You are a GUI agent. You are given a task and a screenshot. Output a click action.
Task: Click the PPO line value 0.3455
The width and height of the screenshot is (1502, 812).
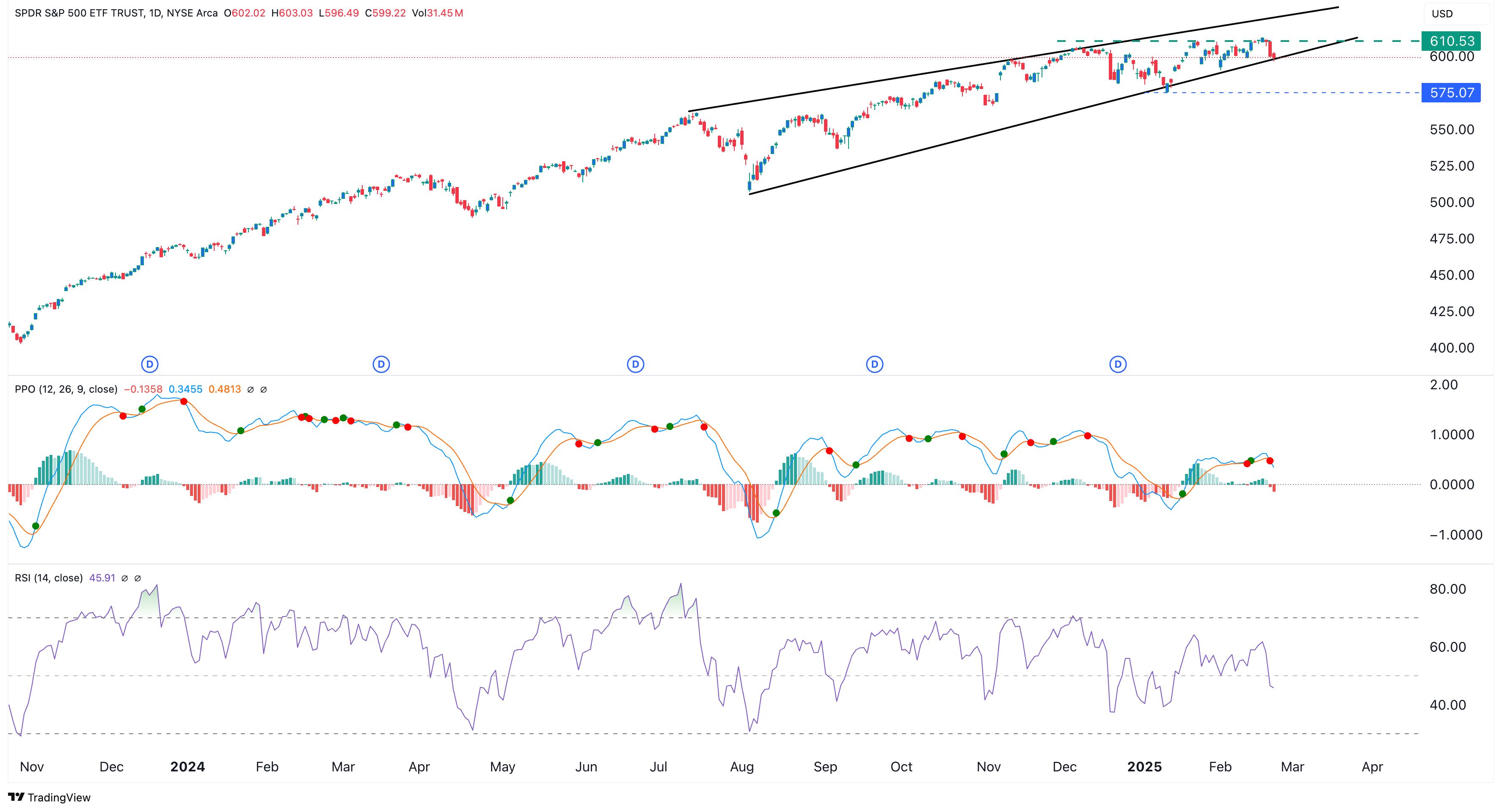(185, 389)
